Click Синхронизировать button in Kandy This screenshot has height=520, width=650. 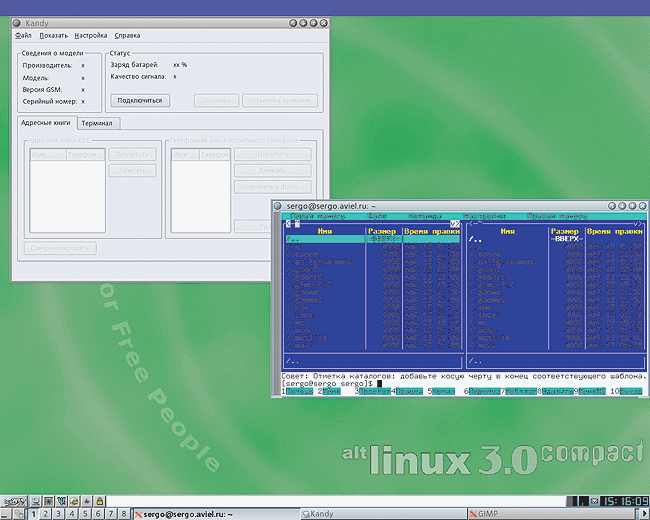(60, 248)
